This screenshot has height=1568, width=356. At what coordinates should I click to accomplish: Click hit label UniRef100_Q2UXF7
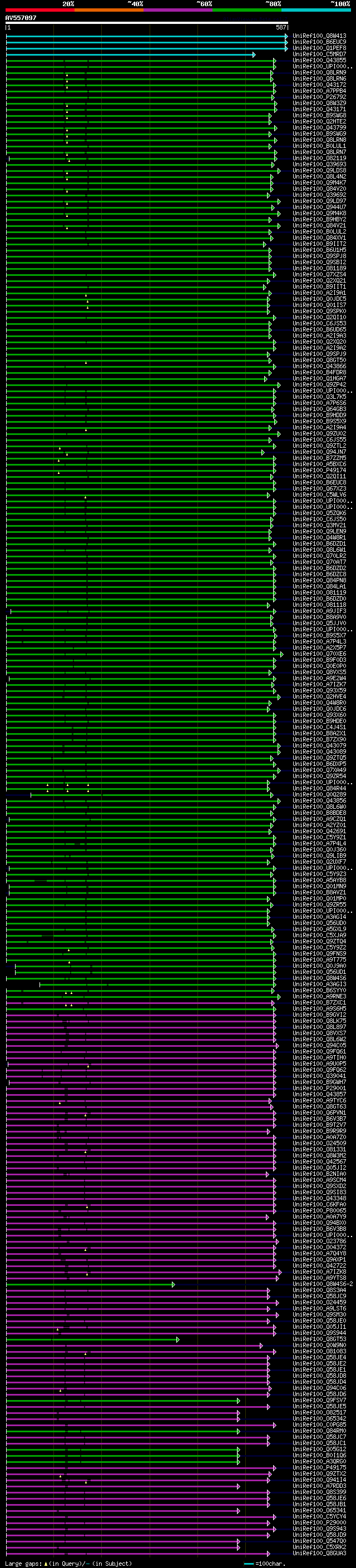click(x=319, y=861)
